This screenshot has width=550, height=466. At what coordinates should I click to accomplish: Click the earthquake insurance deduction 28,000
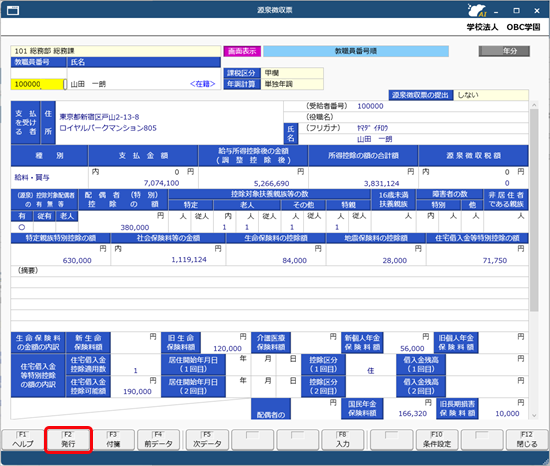pyautogui.click(x=395, y=261)
